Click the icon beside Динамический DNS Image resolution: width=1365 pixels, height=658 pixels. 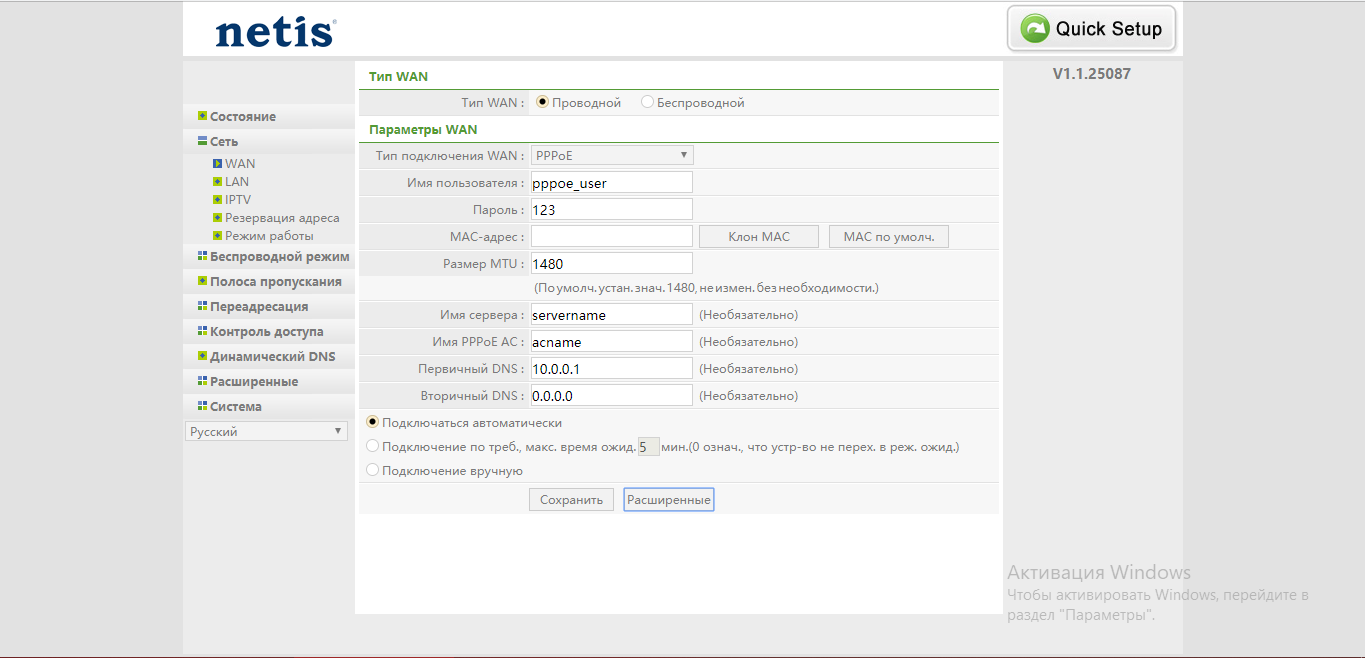[202, 356]
